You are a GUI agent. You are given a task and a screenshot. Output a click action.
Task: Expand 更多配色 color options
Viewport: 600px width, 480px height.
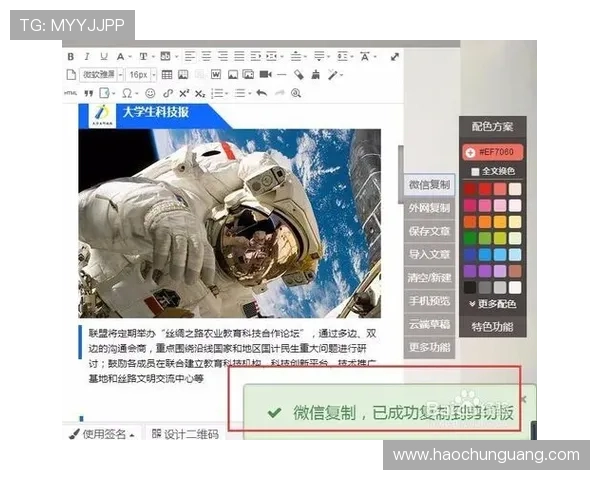493,304
